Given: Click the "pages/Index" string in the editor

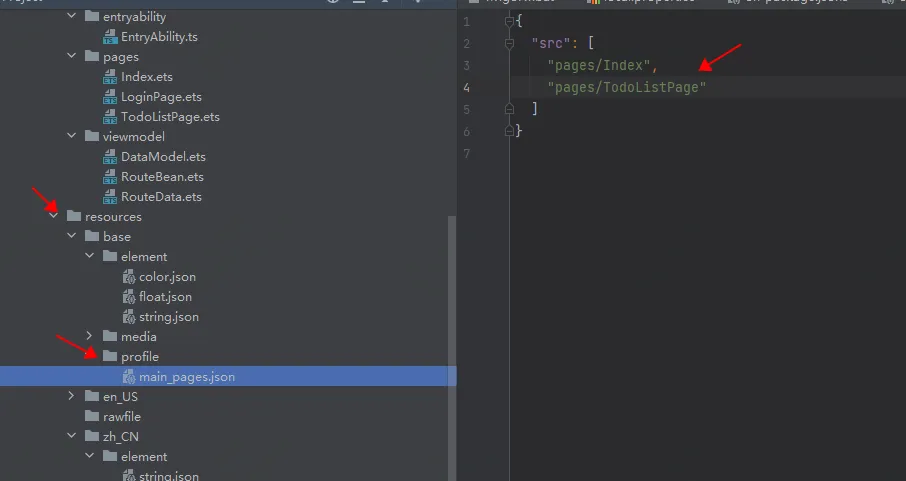Looking at the screenshot, I should pyautogui.click(x=599, y=65).
